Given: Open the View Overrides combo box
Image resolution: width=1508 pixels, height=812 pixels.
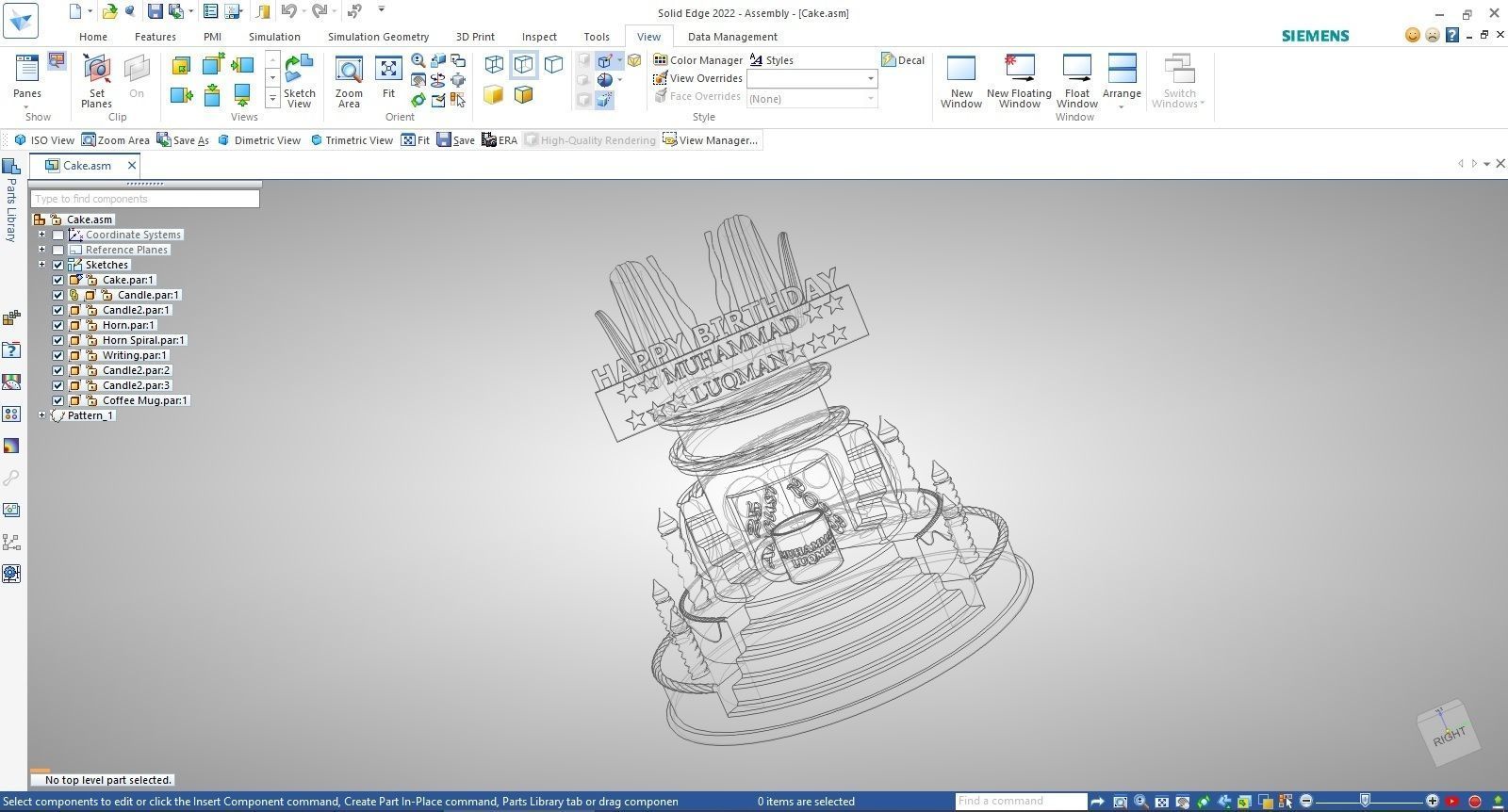Looking at the screenshot, I should pos(812,78).
